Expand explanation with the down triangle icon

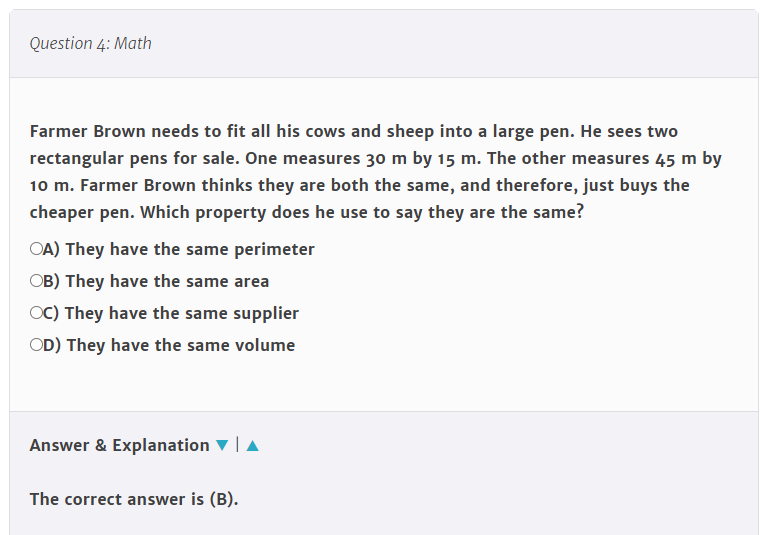(x=222, y=445)
